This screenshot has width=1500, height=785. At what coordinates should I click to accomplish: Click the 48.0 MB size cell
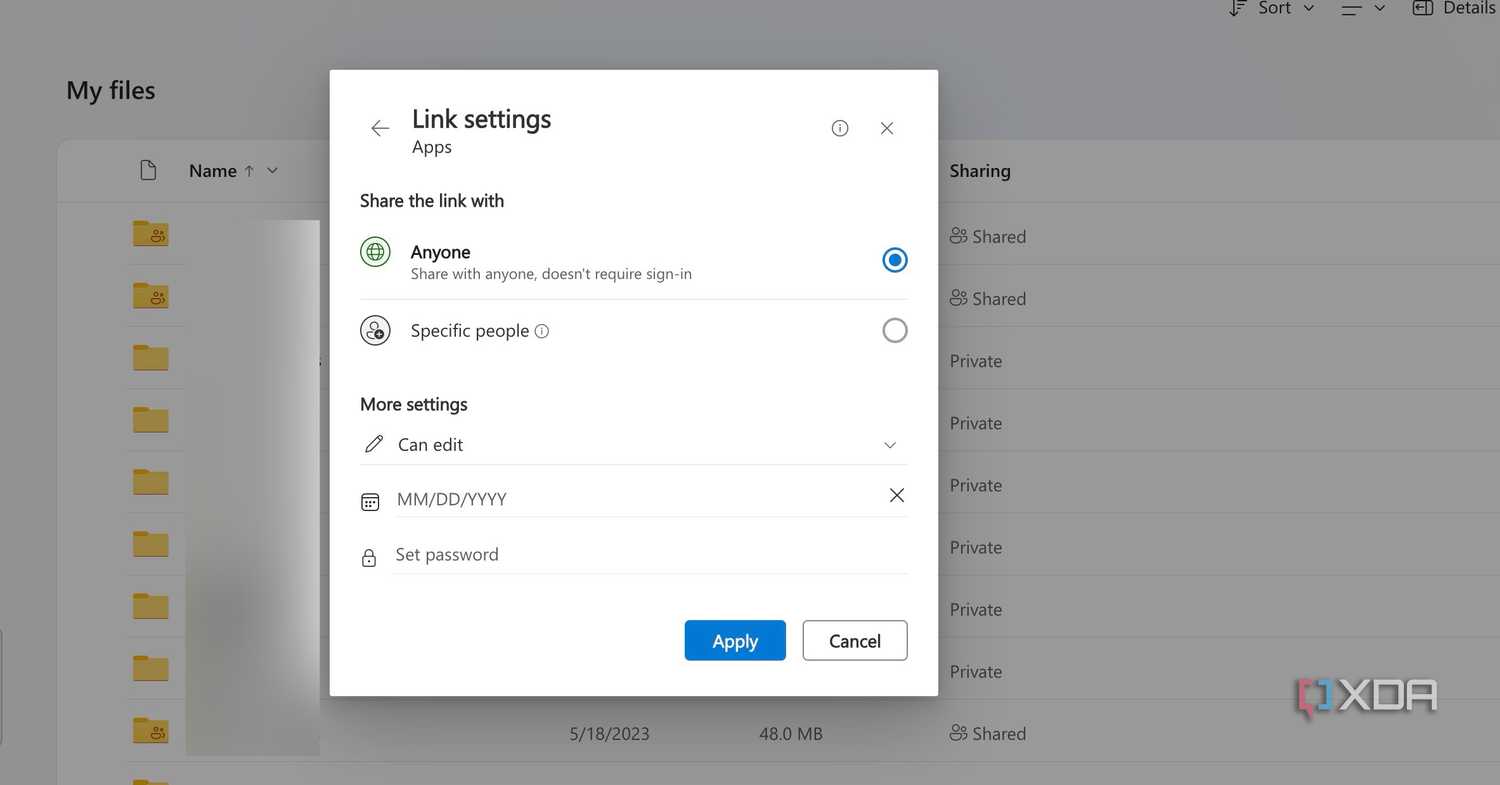coord(791,734)
